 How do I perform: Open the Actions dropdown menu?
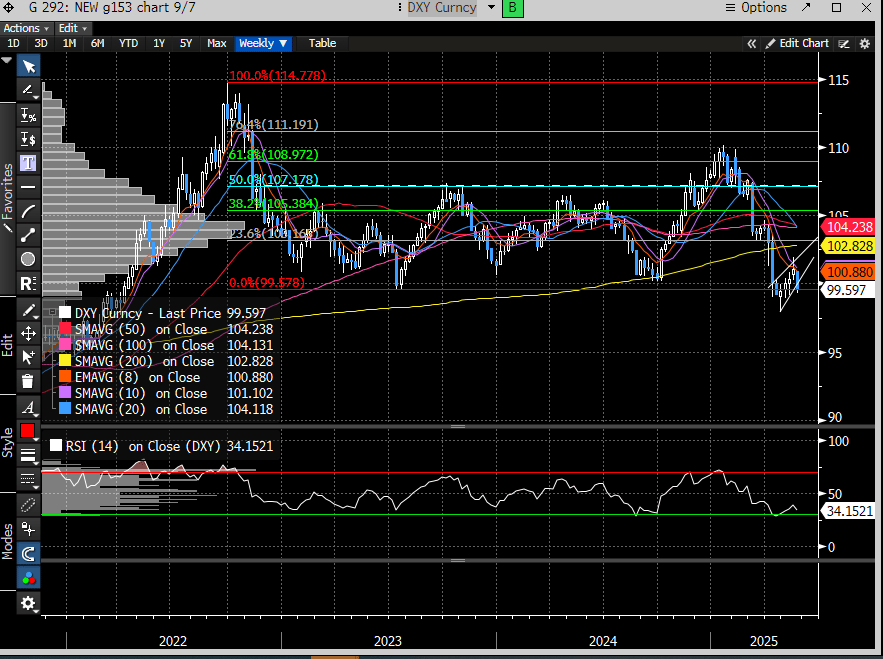point(26,28)
